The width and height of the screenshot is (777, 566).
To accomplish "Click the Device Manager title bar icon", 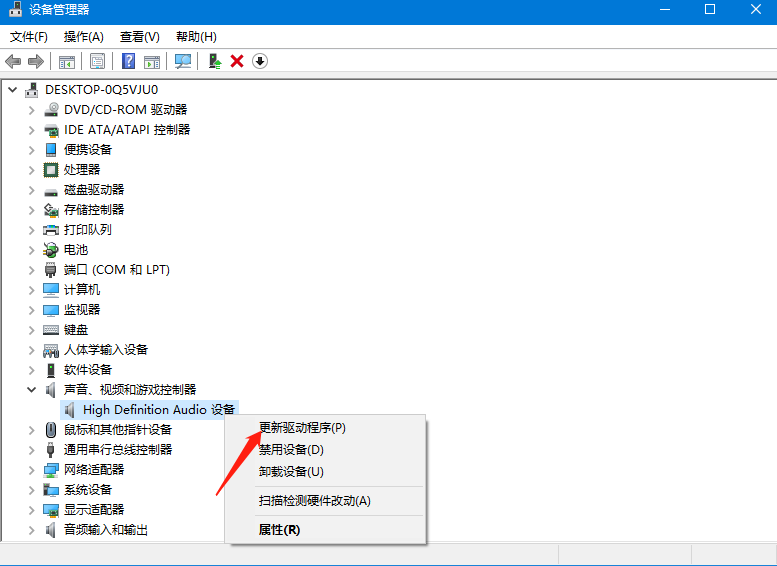I will click(x=16, y=9).
